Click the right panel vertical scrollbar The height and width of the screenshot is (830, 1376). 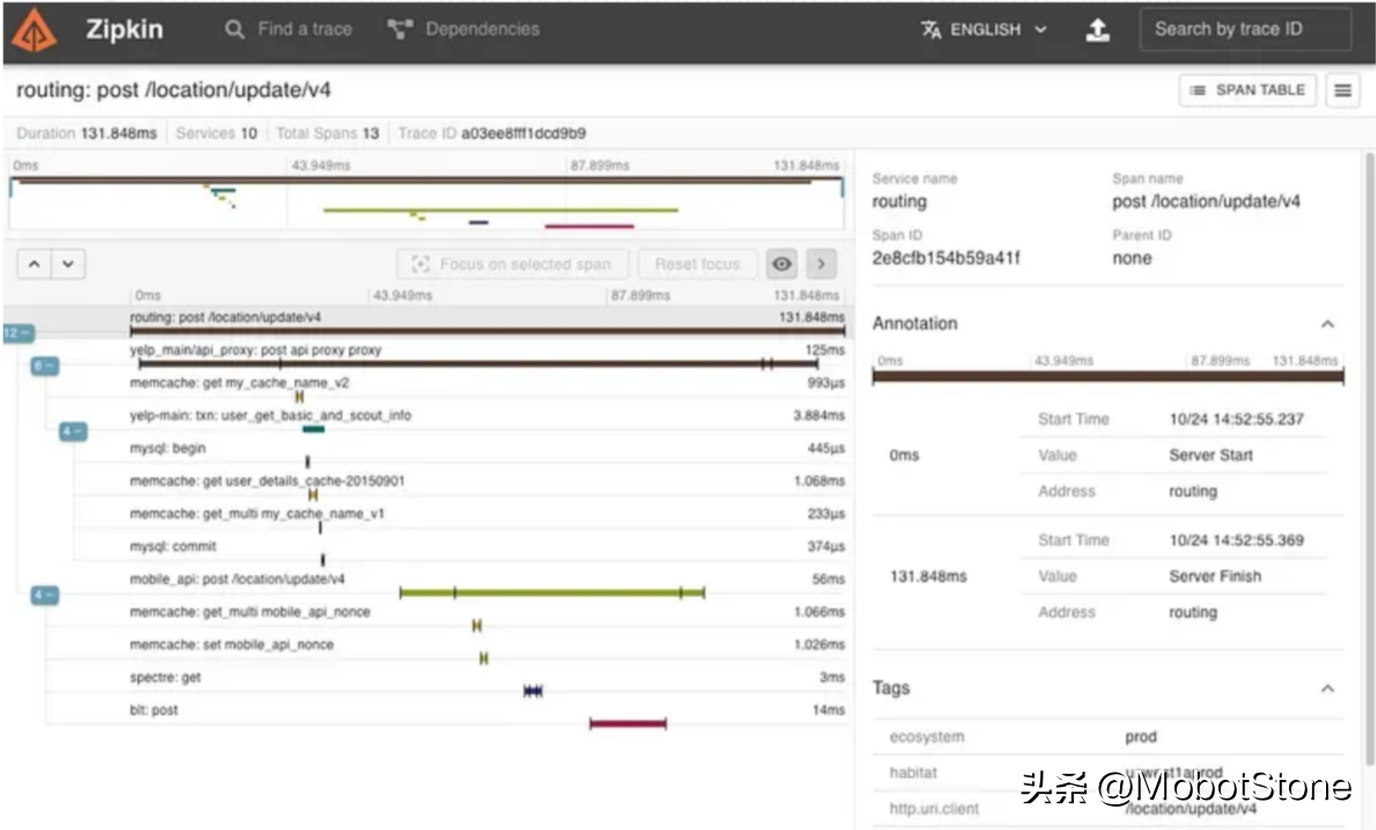point(1368,460)
